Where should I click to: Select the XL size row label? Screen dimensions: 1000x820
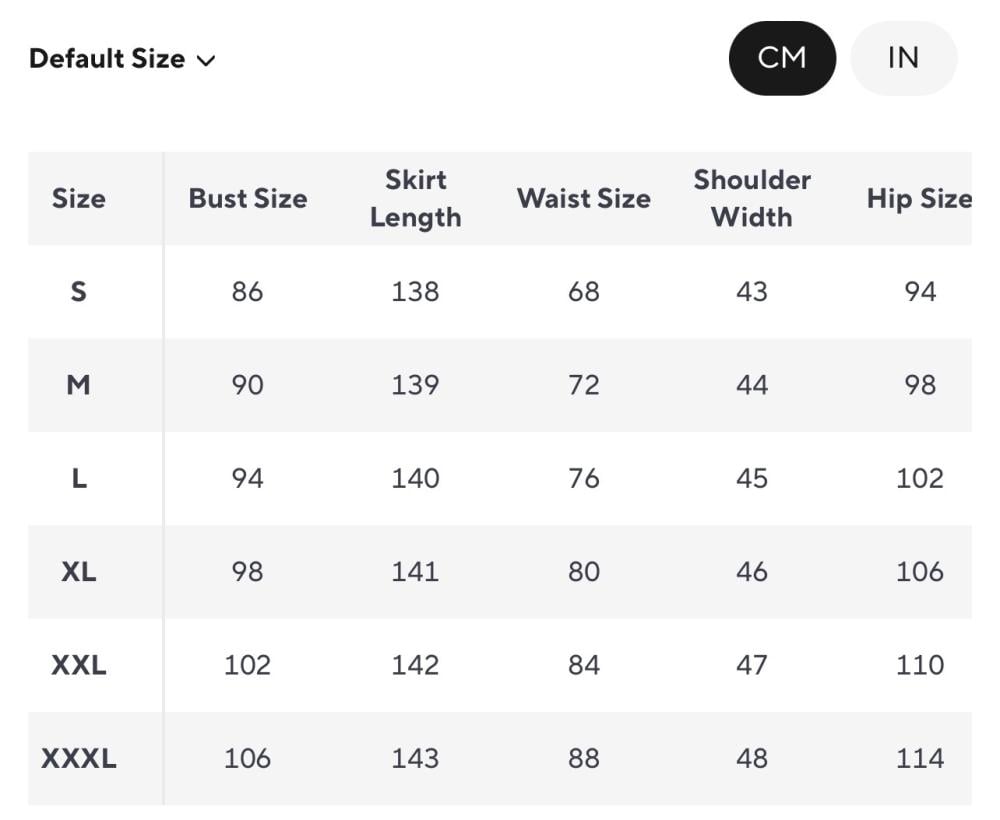tap(79, 572)
